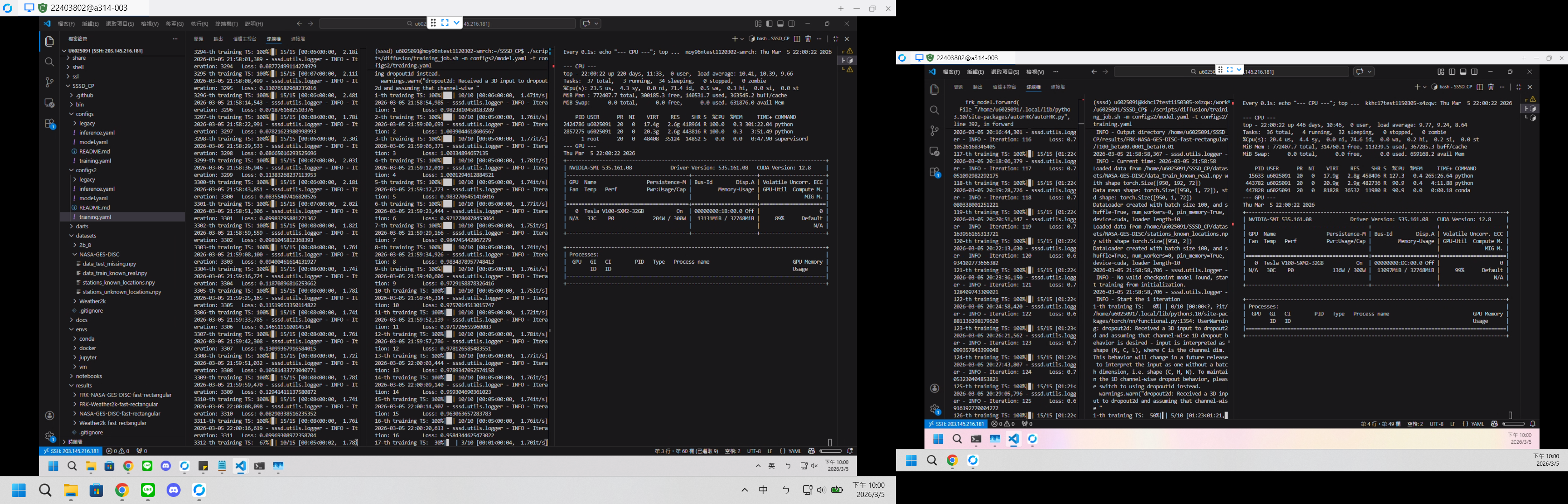Open new terminal launch profile dropdown, left window
The image size is (1568, 504).
(742, 39)
